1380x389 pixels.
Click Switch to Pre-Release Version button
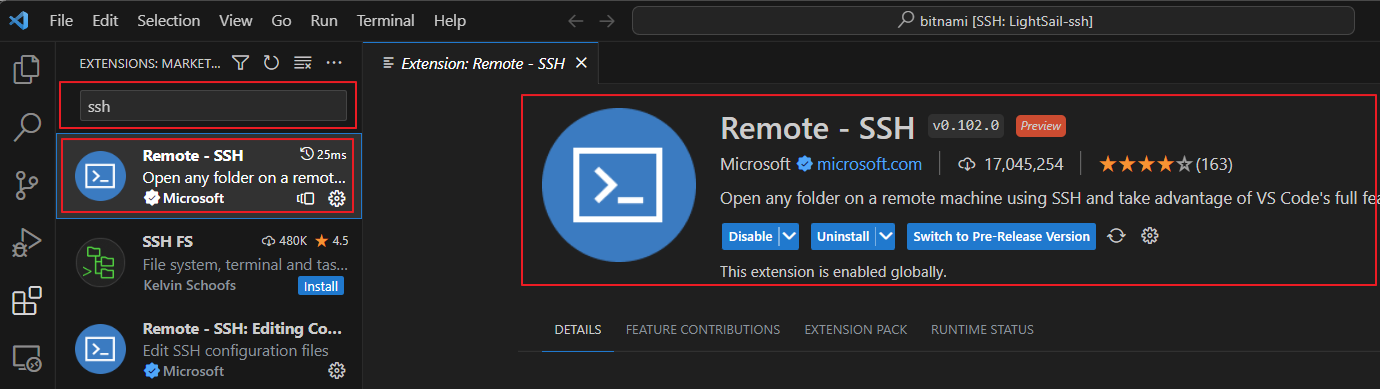(x=1001, y=236)
